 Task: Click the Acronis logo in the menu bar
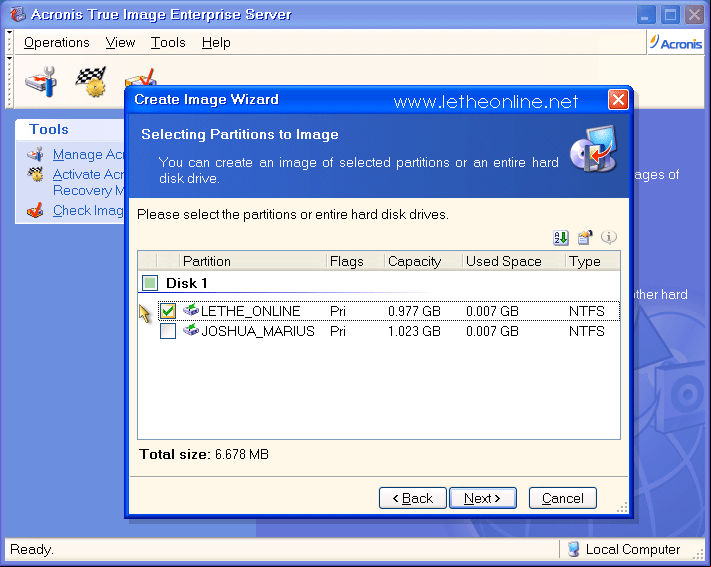[x=676, y=43]
